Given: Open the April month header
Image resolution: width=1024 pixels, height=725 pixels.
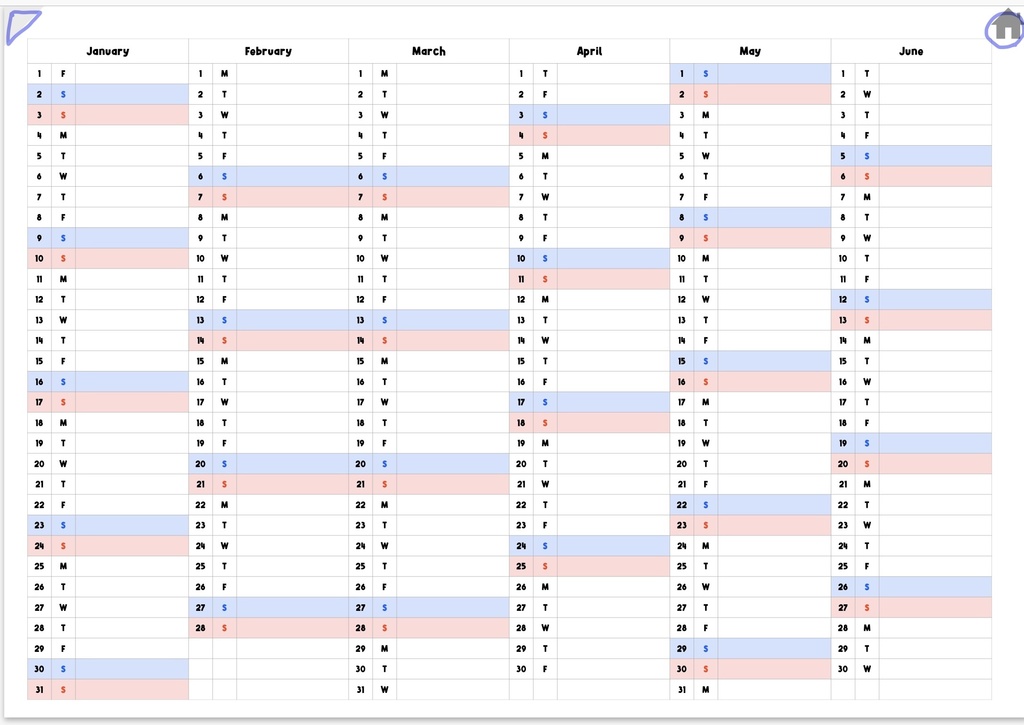Looking at the screenshot, I should (x=589, y=51).
